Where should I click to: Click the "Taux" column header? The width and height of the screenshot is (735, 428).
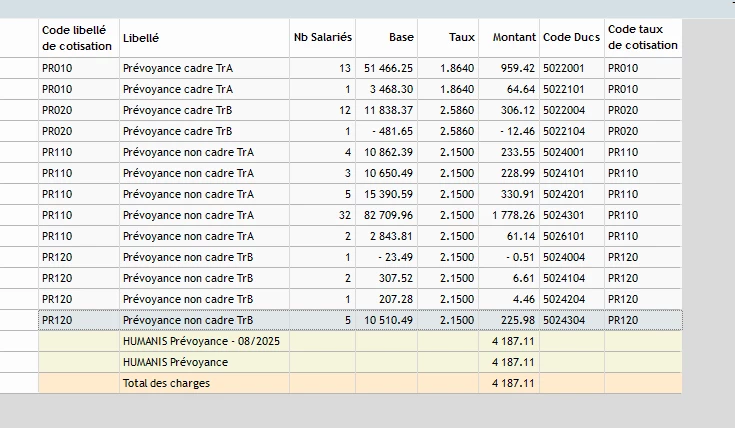click(448, 38)
